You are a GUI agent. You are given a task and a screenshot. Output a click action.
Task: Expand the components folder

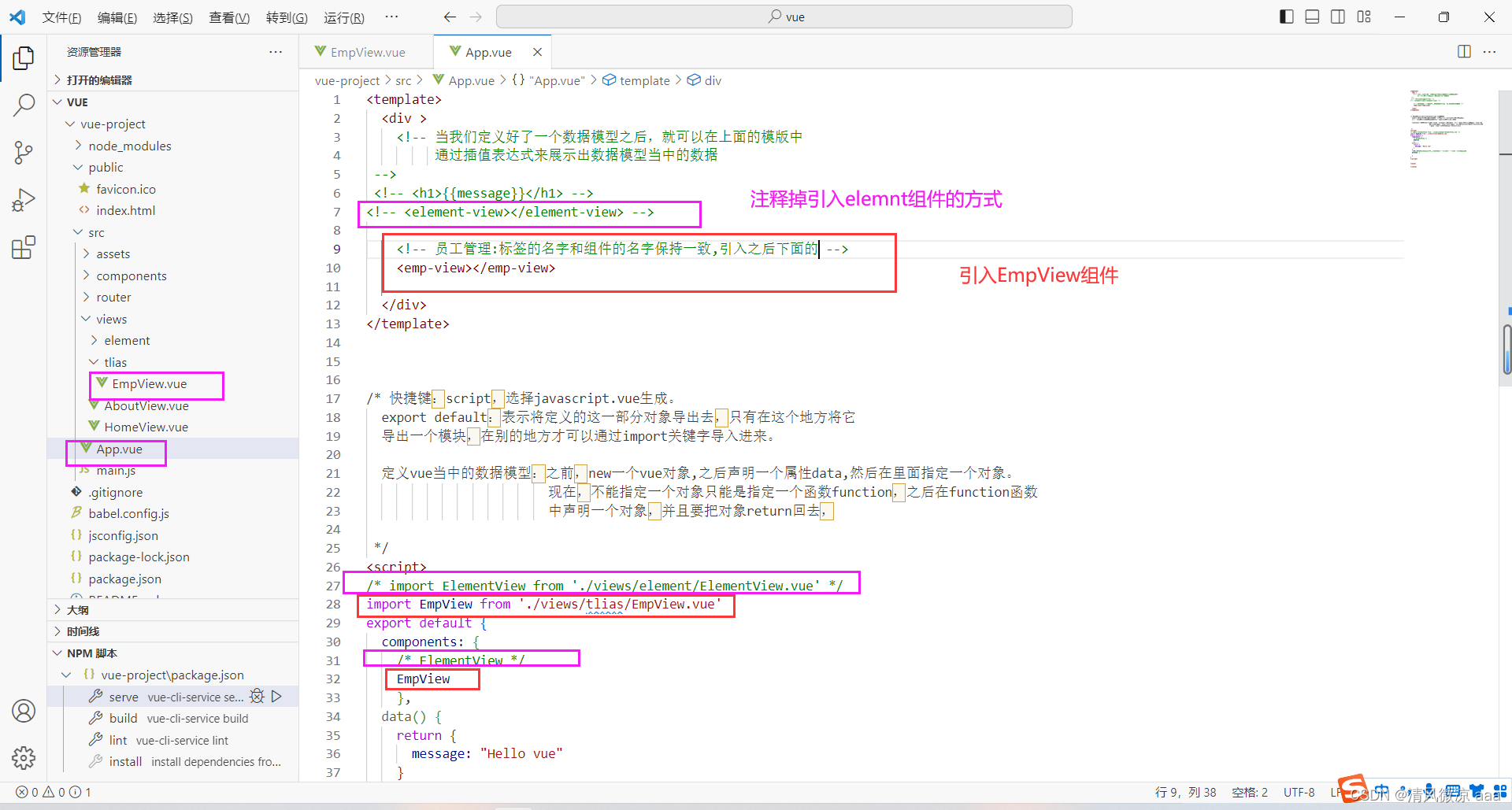pos(173,276)
